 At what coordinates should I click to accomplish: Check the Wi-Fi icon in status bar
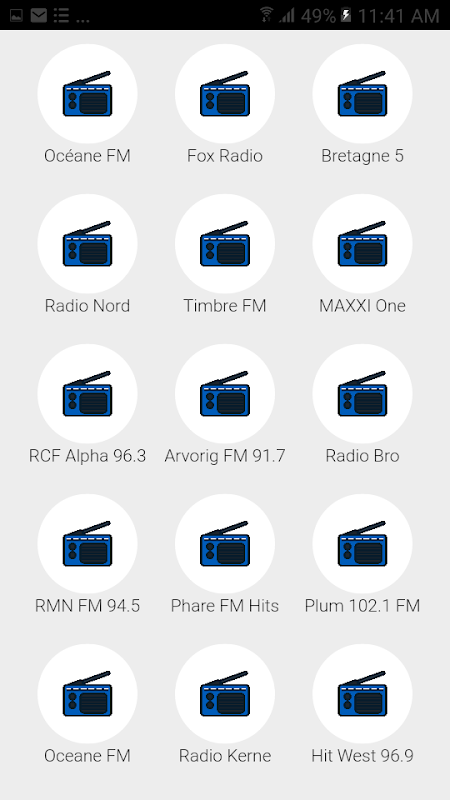point(266,15)
